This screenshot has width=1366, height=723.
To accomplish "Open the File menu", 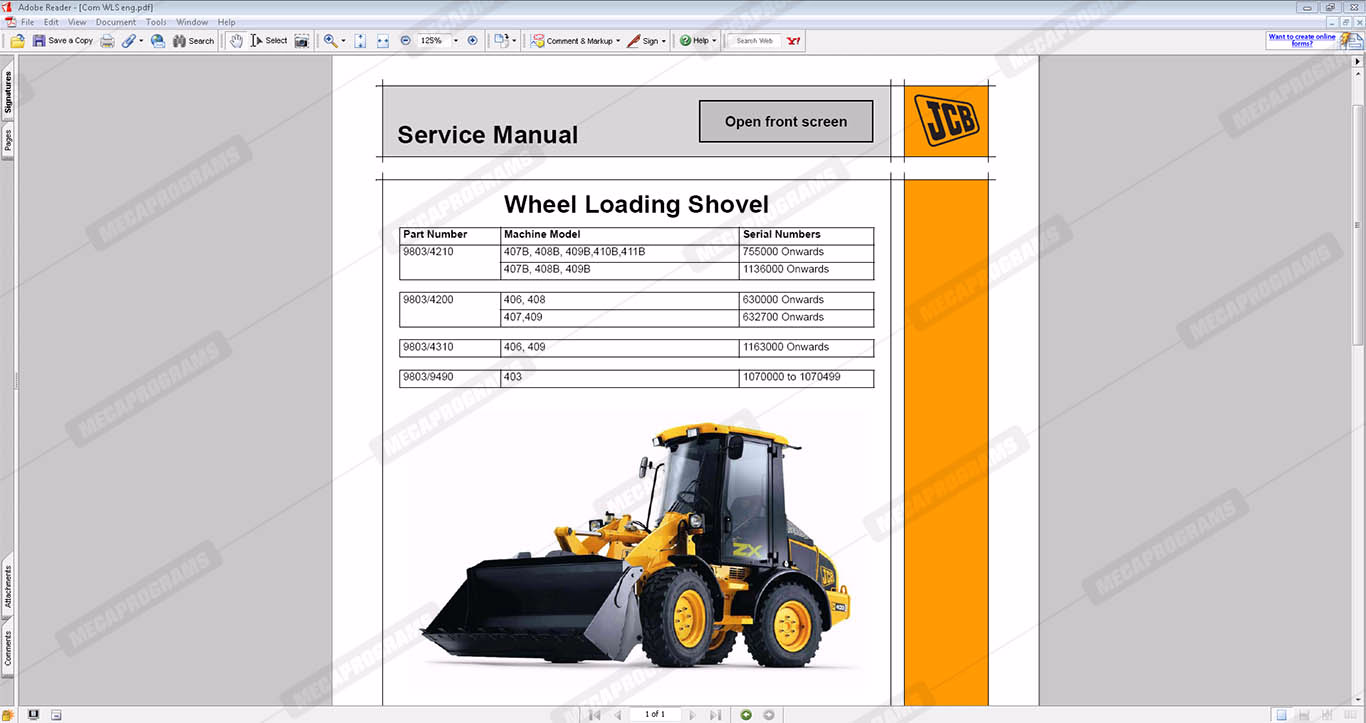I will (27, 22).
